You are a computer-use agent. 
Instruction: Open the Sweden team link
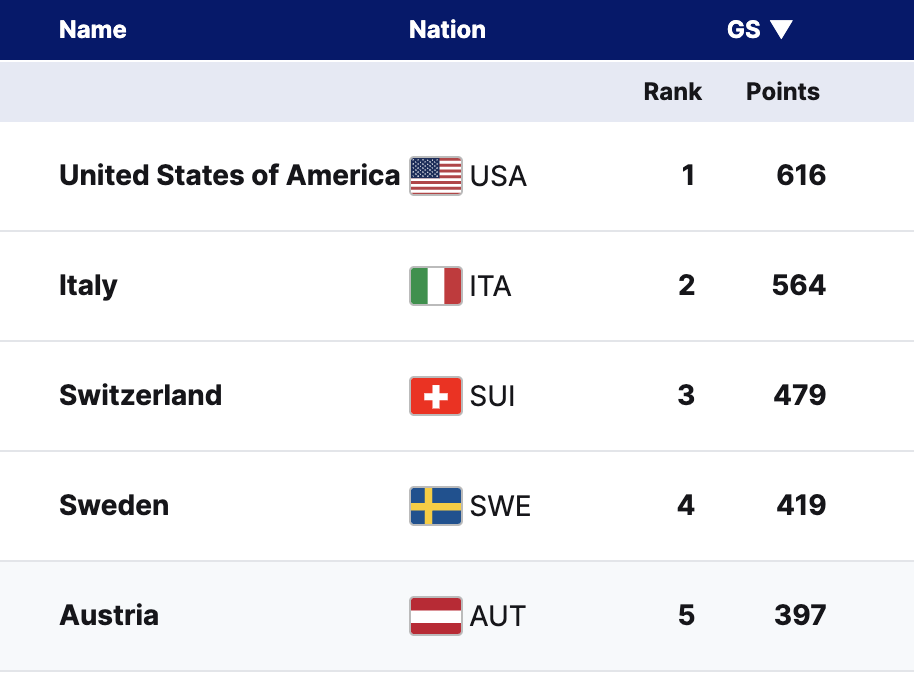click(114, 506)
